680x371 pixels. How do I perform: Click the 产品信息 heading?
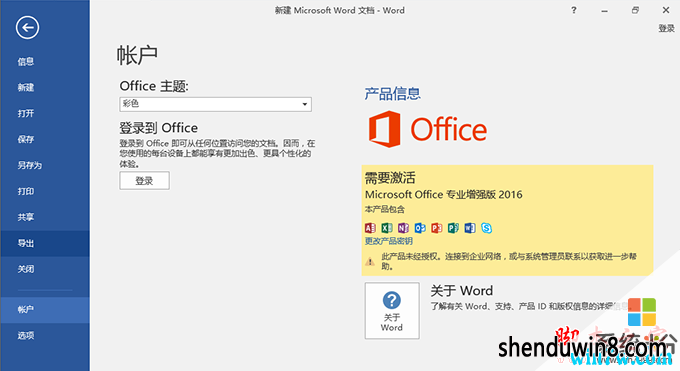click(392, 94)
